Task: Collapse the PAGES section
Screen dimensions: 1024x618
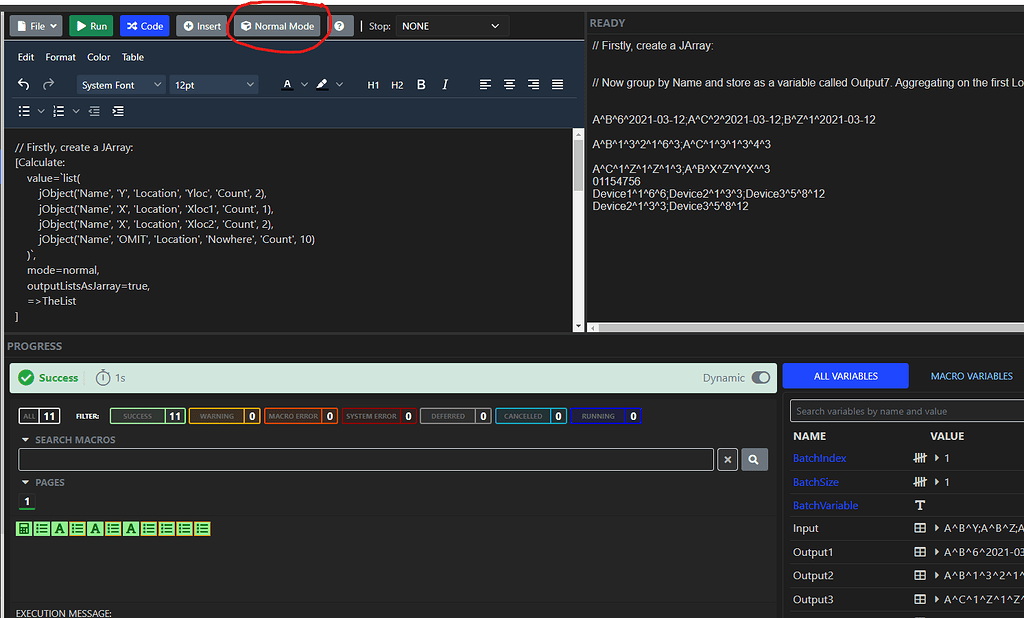Action: pyautogui.click(x=24, y=482)
